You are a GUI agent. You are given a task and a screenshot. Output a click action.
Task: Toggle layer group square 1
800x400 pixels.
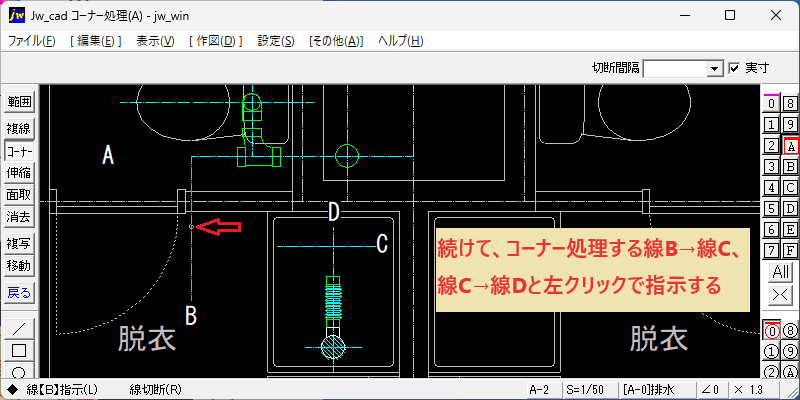coord(771,124)
